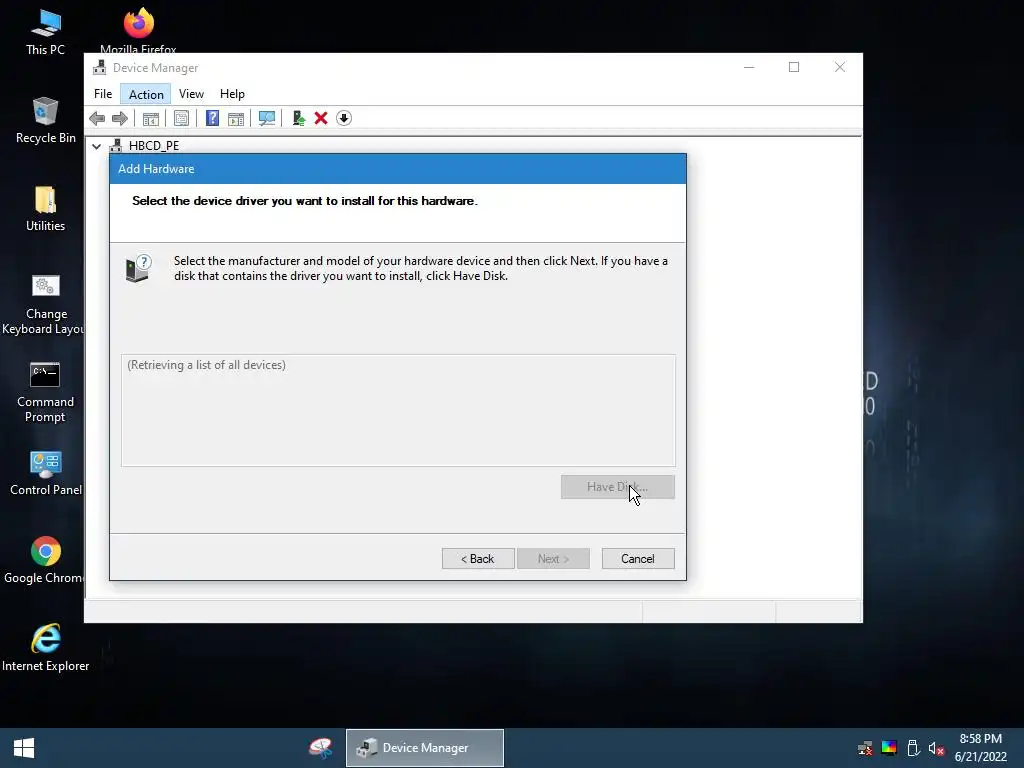
Task: Minimize the Device Manager window
Action: pos(749,67)
